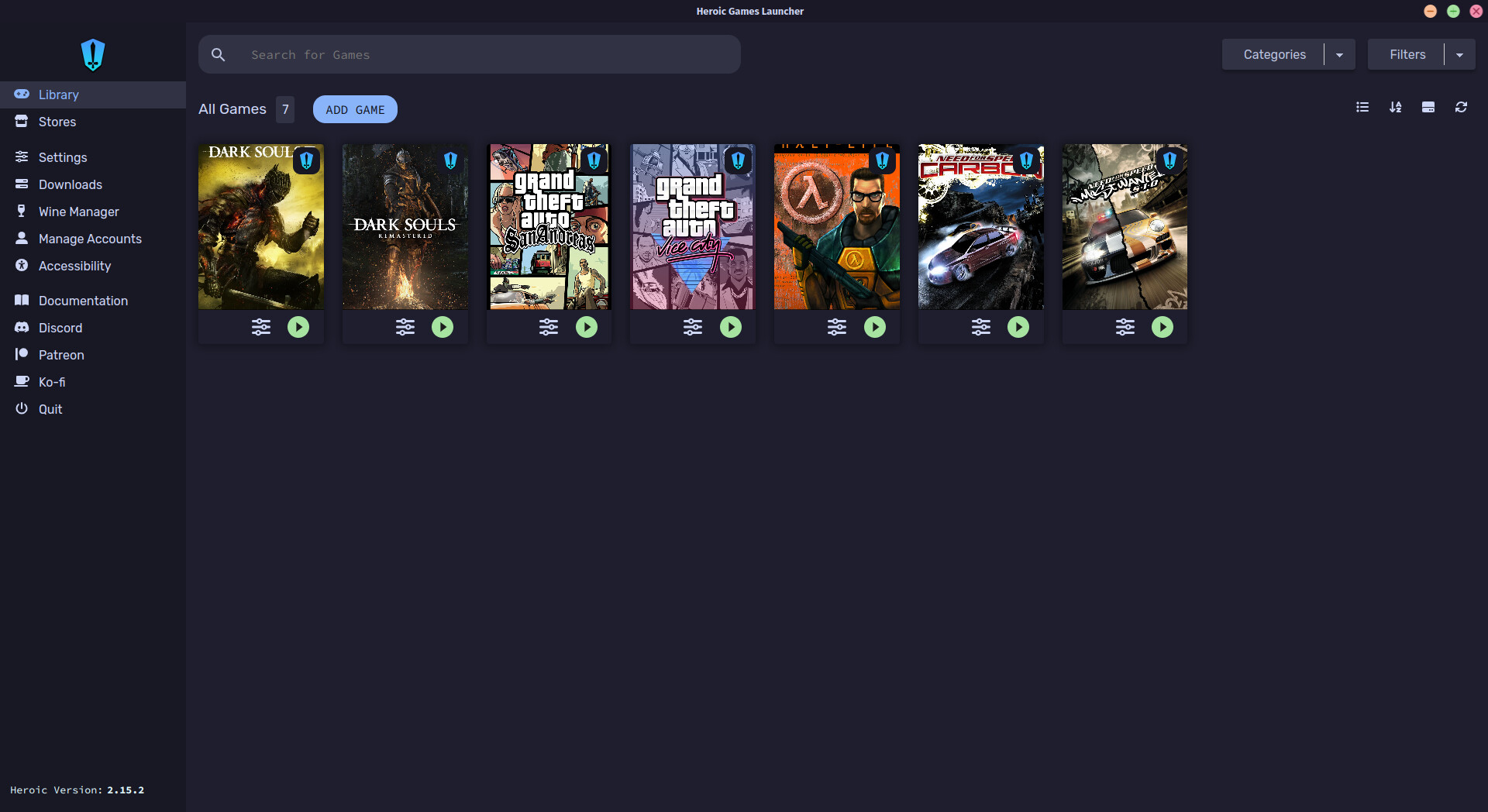Quit Heroic from the sidebar
This screenshot has height=812, width=1488.
pyautogui.click(x=93, y=409)
